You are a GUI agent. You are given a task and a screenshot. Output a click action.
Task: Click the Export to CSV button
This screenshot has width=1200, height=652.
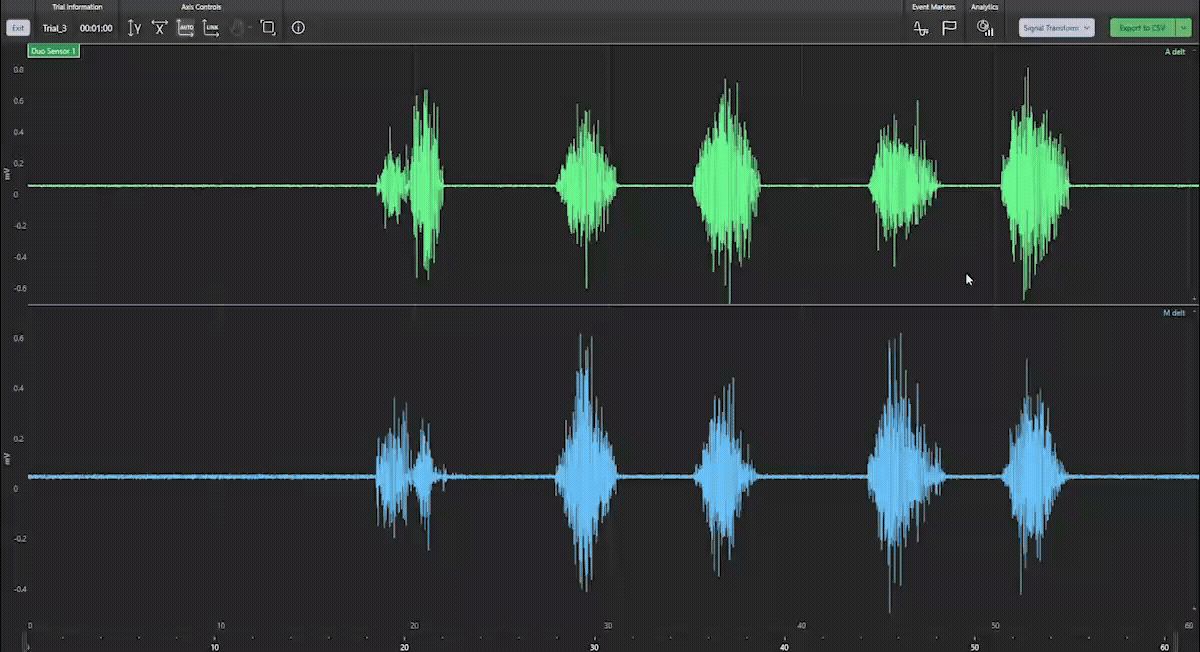pyautogui.click(x=1141, y=28)
